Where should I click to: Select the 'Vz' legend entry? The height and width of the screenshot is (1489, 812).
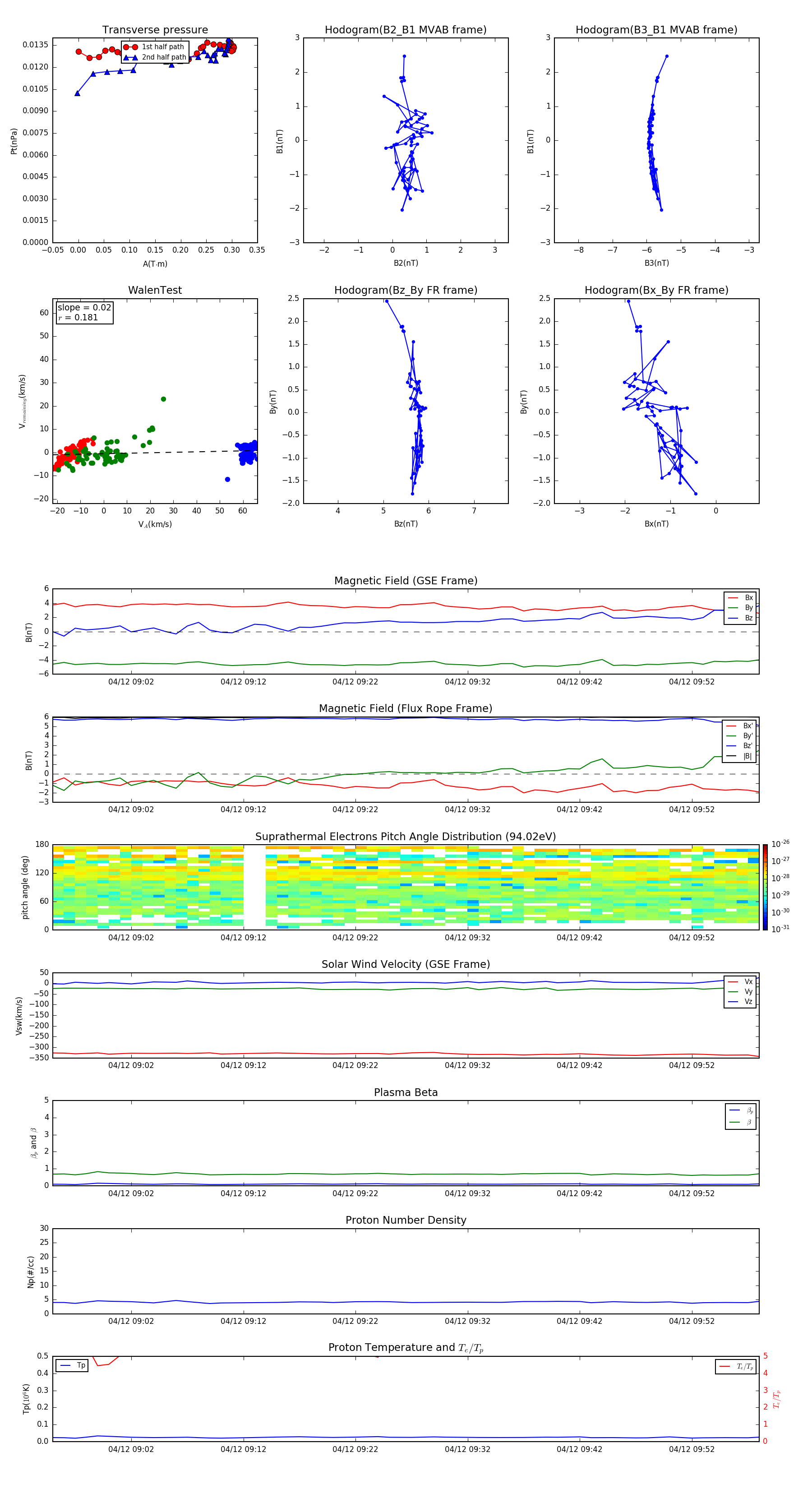pos(740,1002)
